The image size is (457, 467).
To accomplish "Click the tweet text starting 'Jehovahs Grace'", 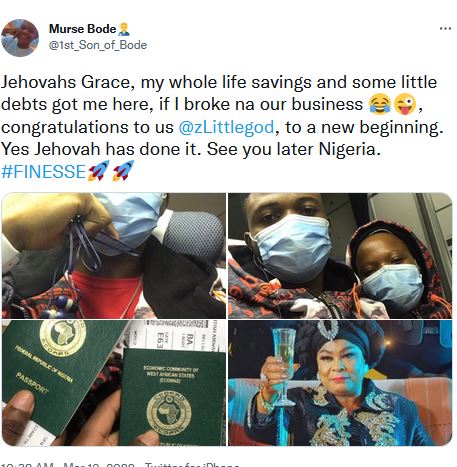I will tap(222, 127).
